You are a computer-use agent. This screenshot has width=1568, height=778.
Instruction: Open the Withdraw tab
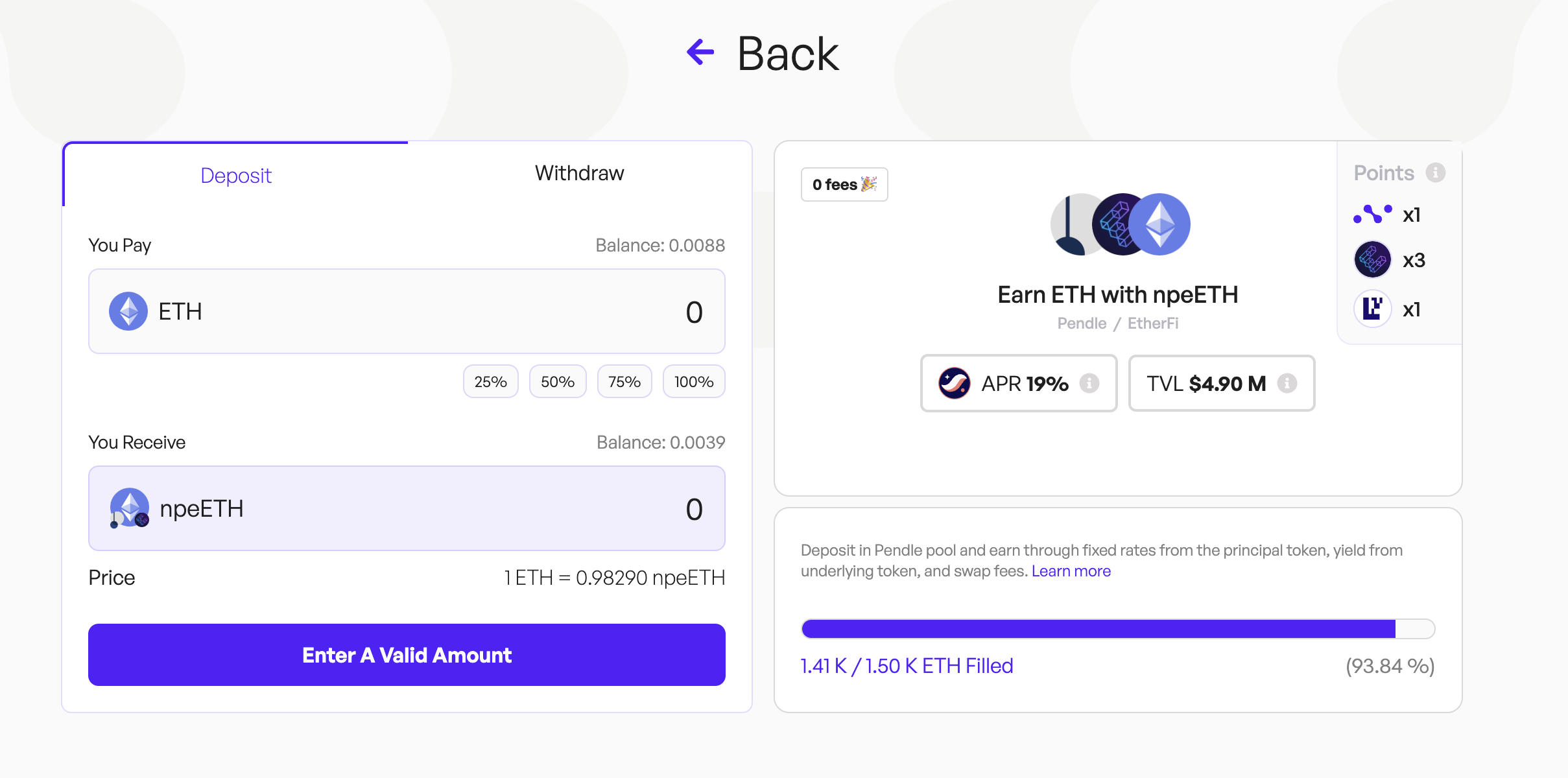tap(579, 174)
